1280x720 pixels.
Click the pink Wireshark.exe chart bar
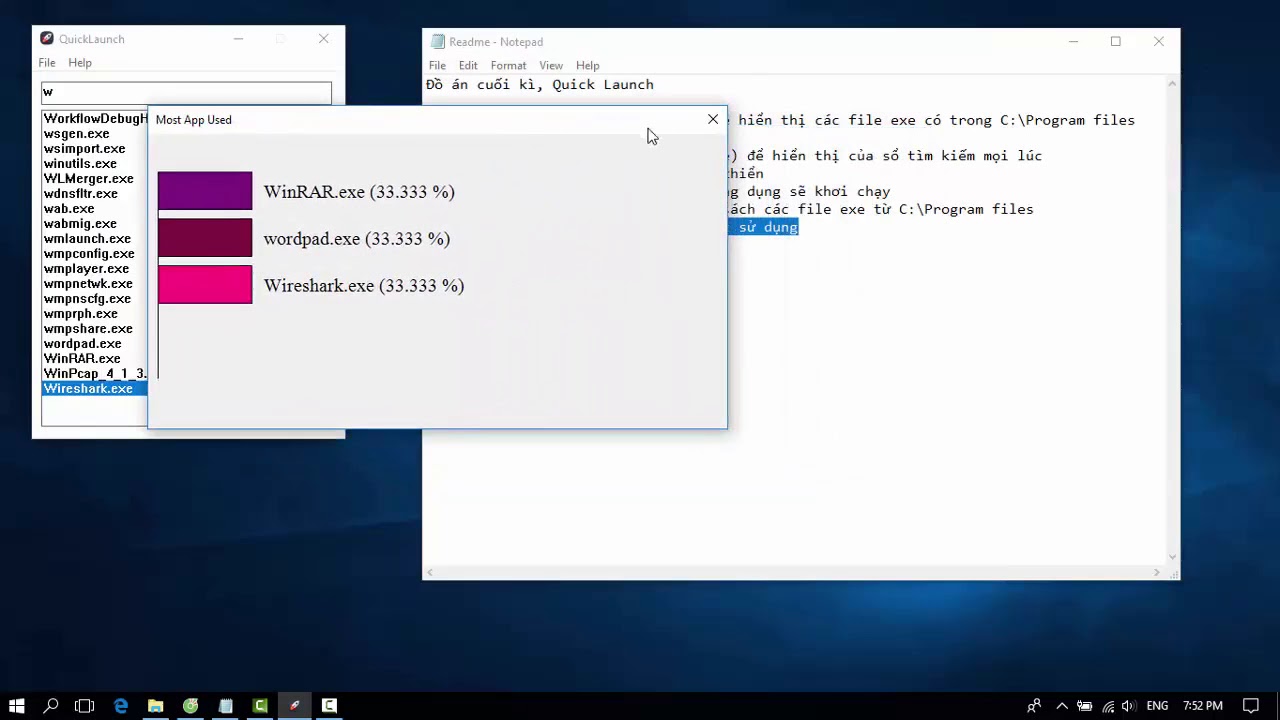(x=205, y=285)
